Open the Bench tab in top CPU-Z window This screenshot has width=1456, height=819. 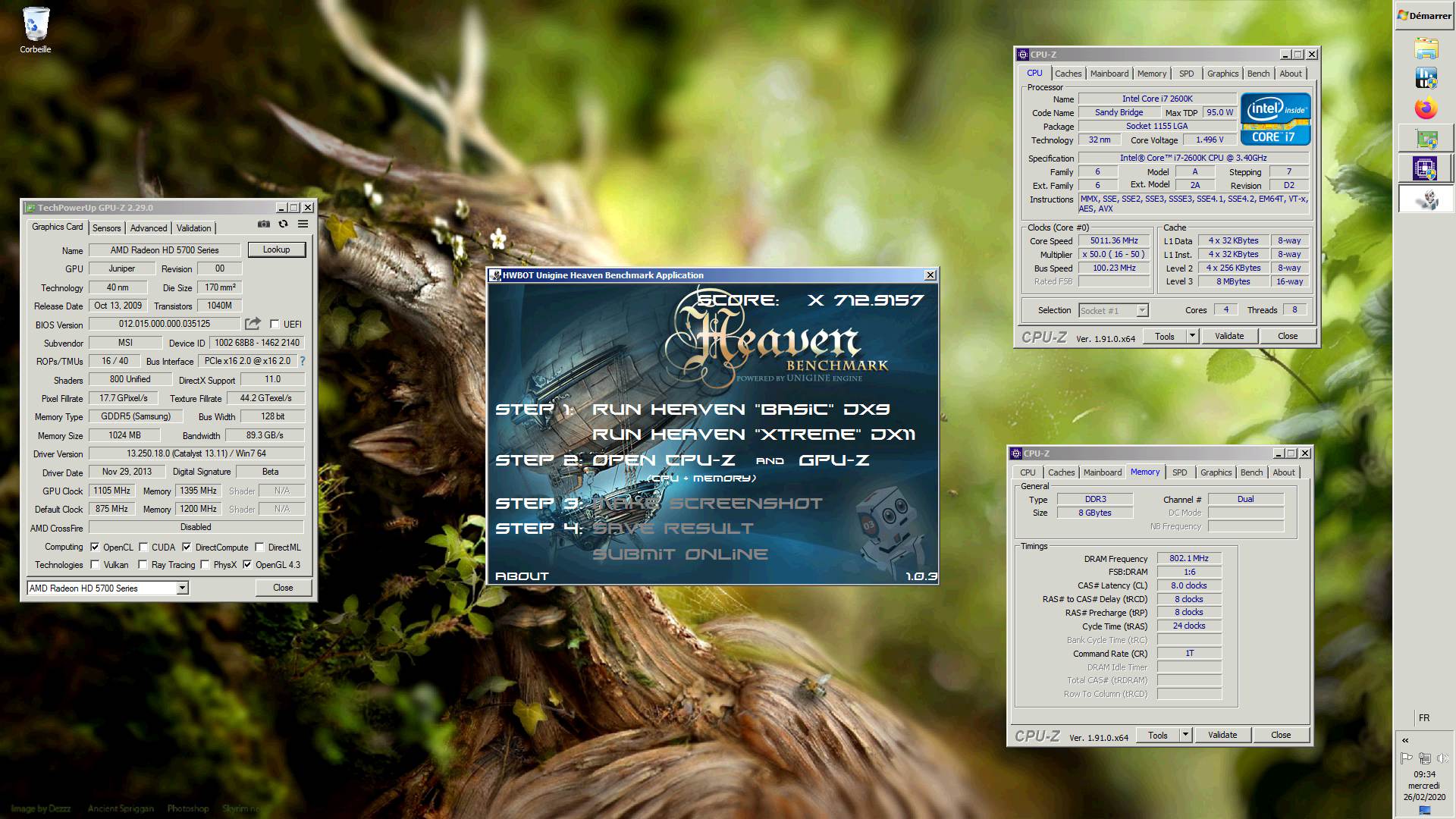(x=1258, y=74)
